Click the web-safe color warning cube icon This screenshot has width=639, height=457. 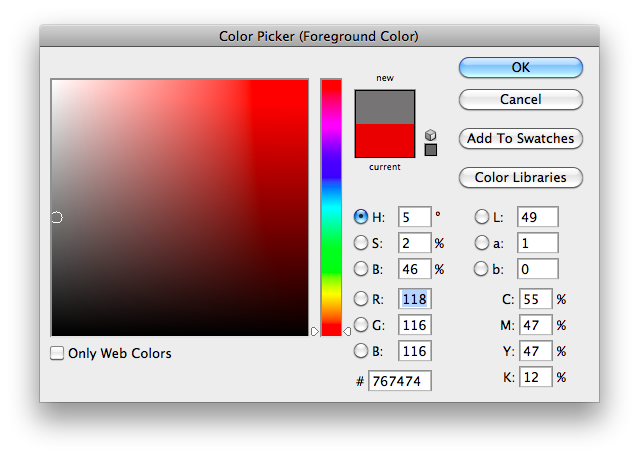coord(431,135)
